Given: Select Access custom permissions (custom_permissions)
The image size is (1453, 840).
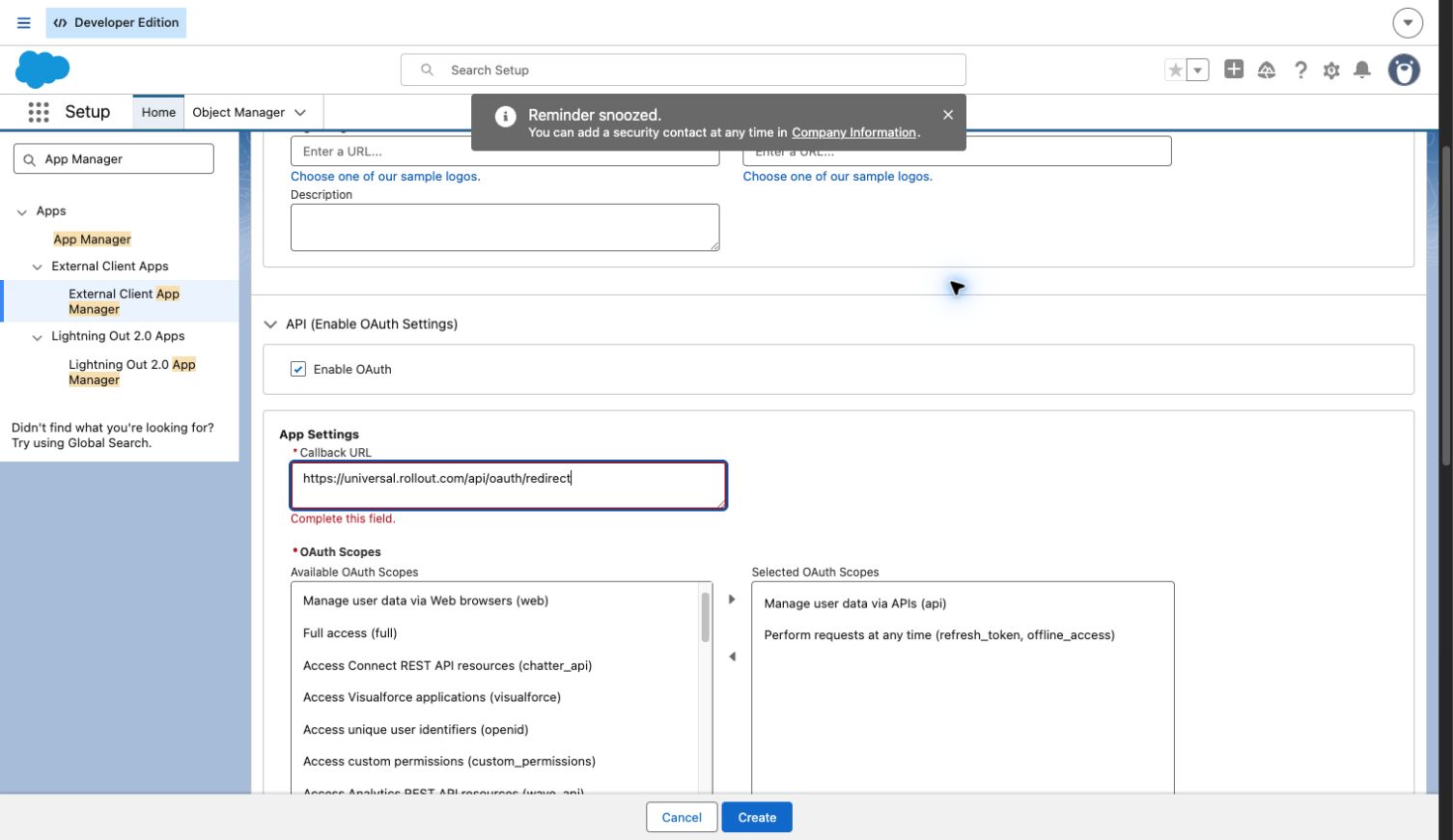Looking at the screenshot, I should [449, 762].
